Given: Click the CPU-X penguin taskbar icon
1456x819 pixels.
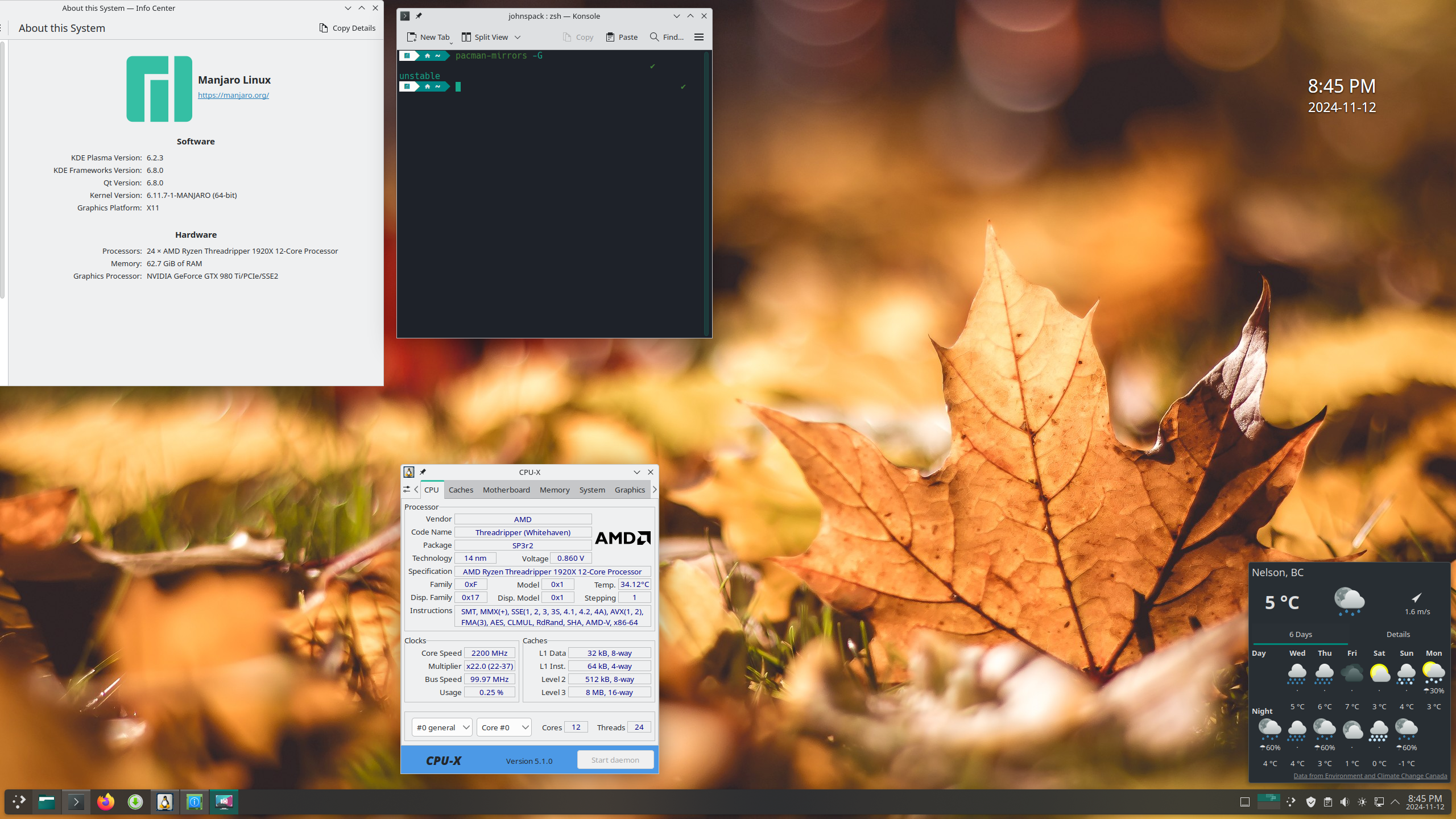Looking at the screenshot, I should (165, 802).
